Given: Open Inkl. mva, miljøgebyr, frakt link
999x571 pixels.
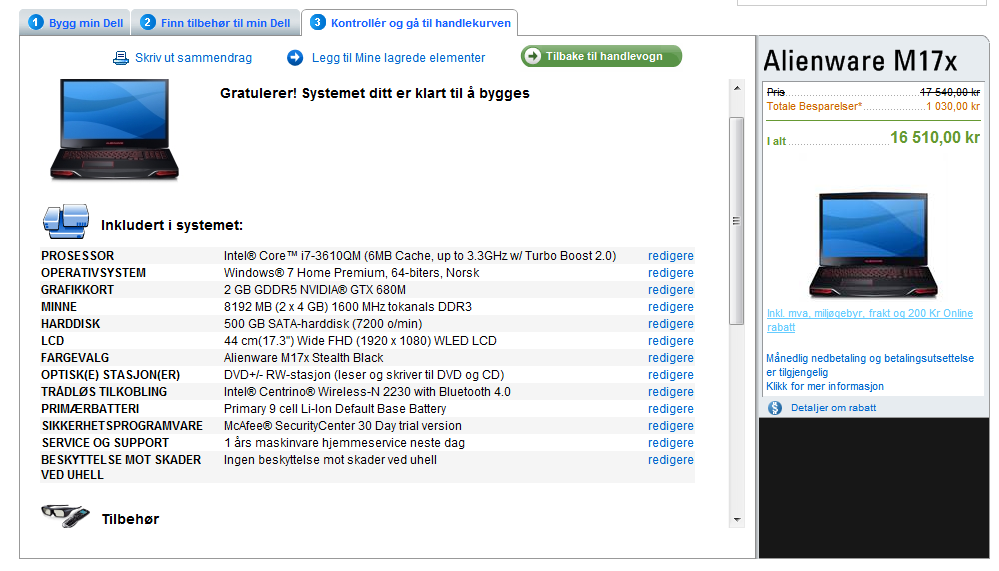Looking at the screenshot, I should tap(870, 320).
